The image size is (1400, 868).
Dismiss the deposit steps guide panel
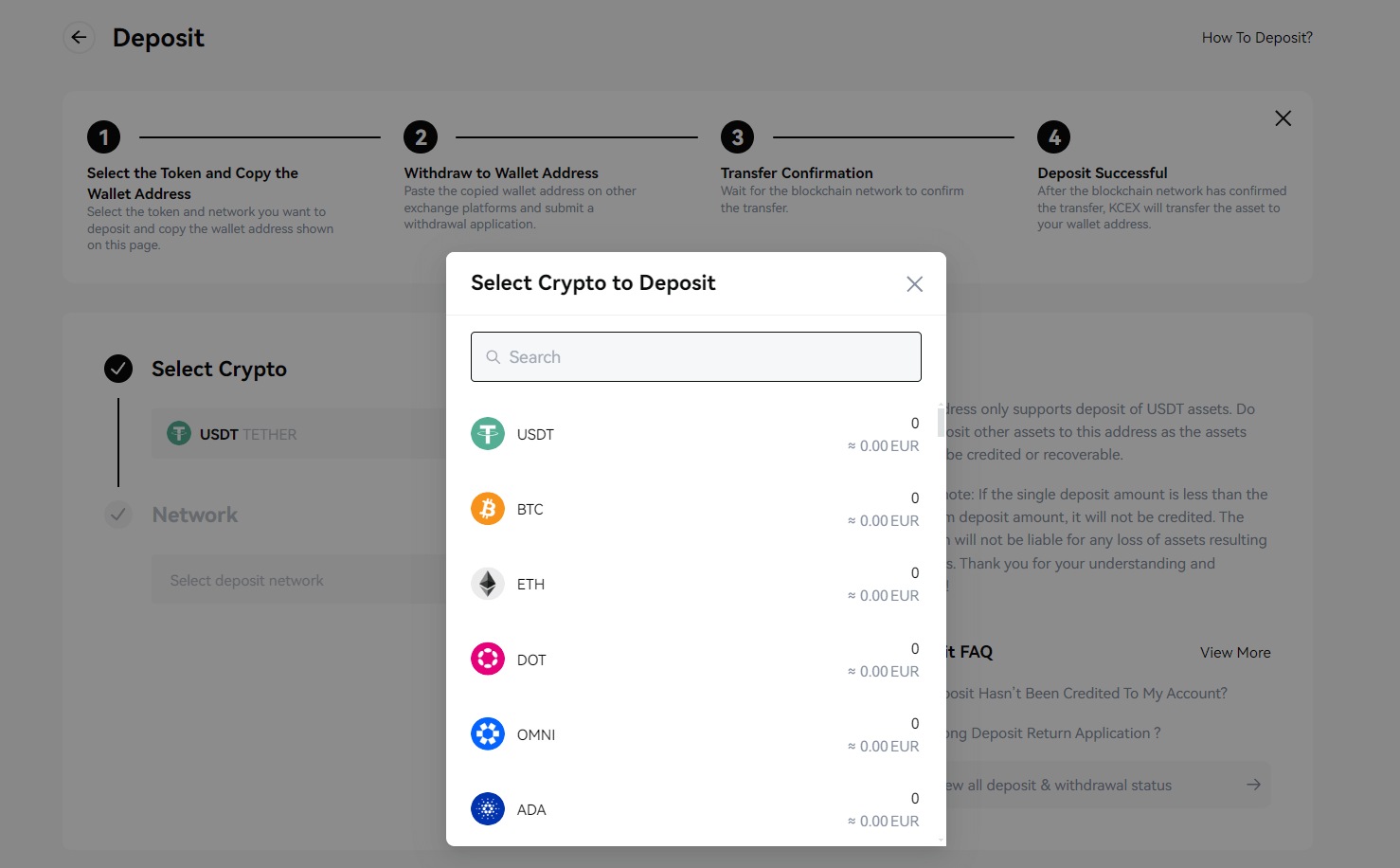(x=1283, y=118)
